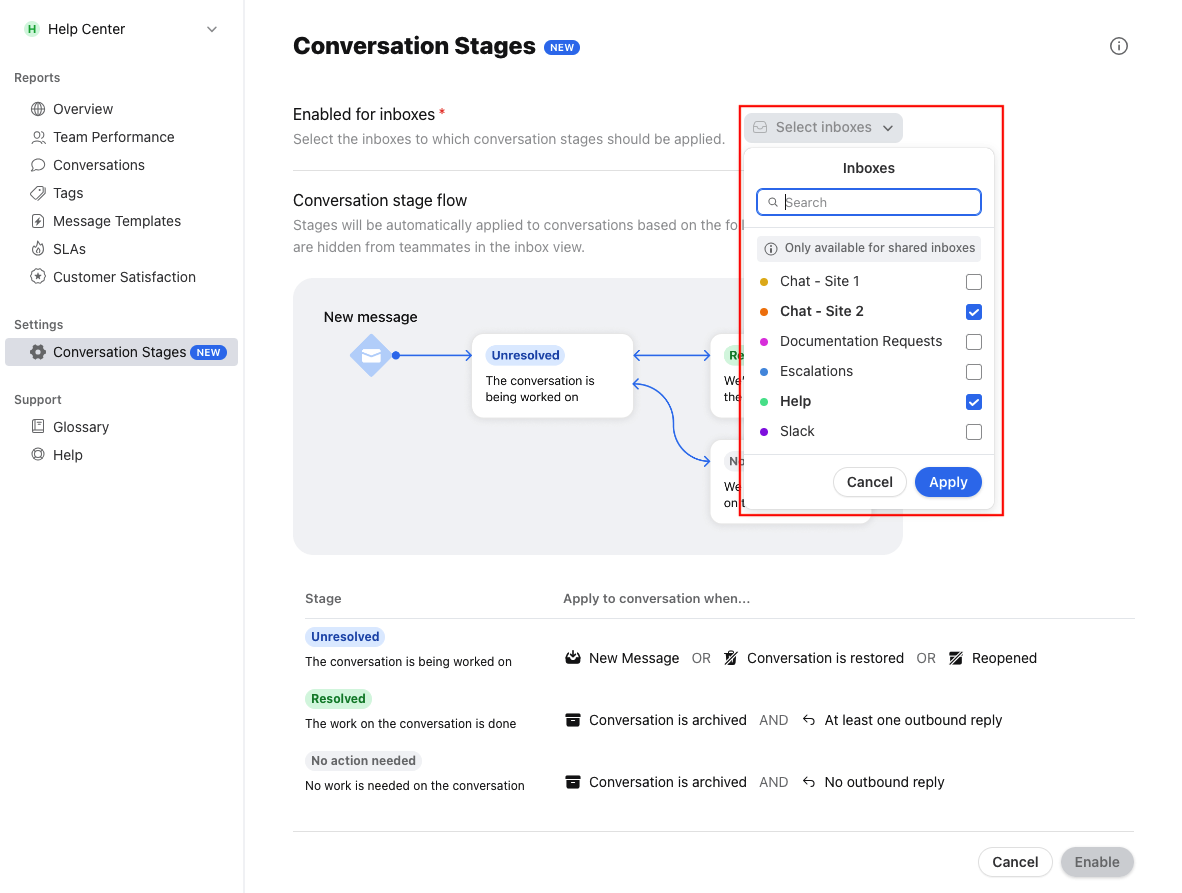
Task: Click the Customer Satisfaction smiley icon
Action: pyautogui.click(x=37, y=277)
